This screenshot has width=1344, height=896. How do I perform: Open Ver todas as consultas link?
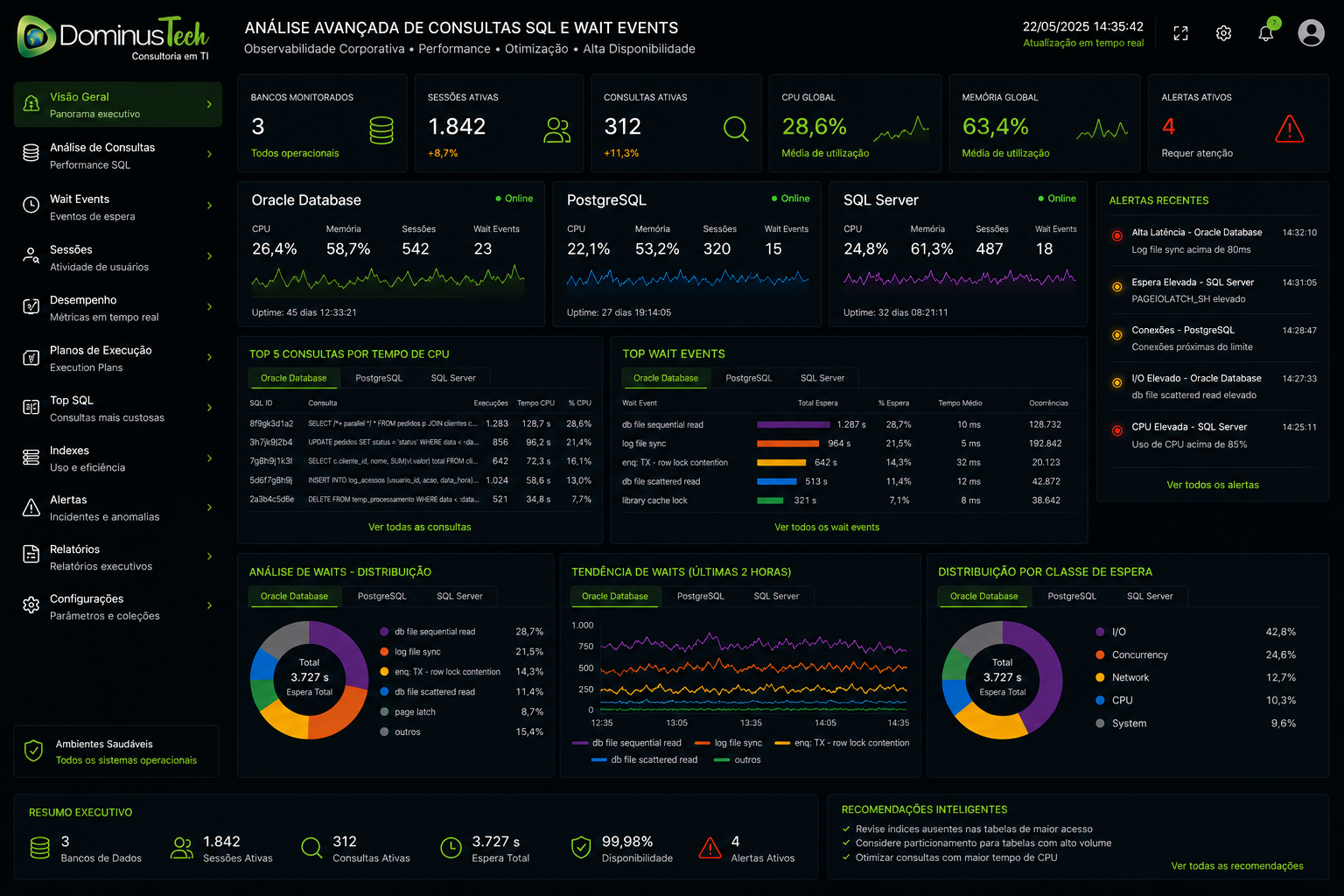(x=420, y=527)
